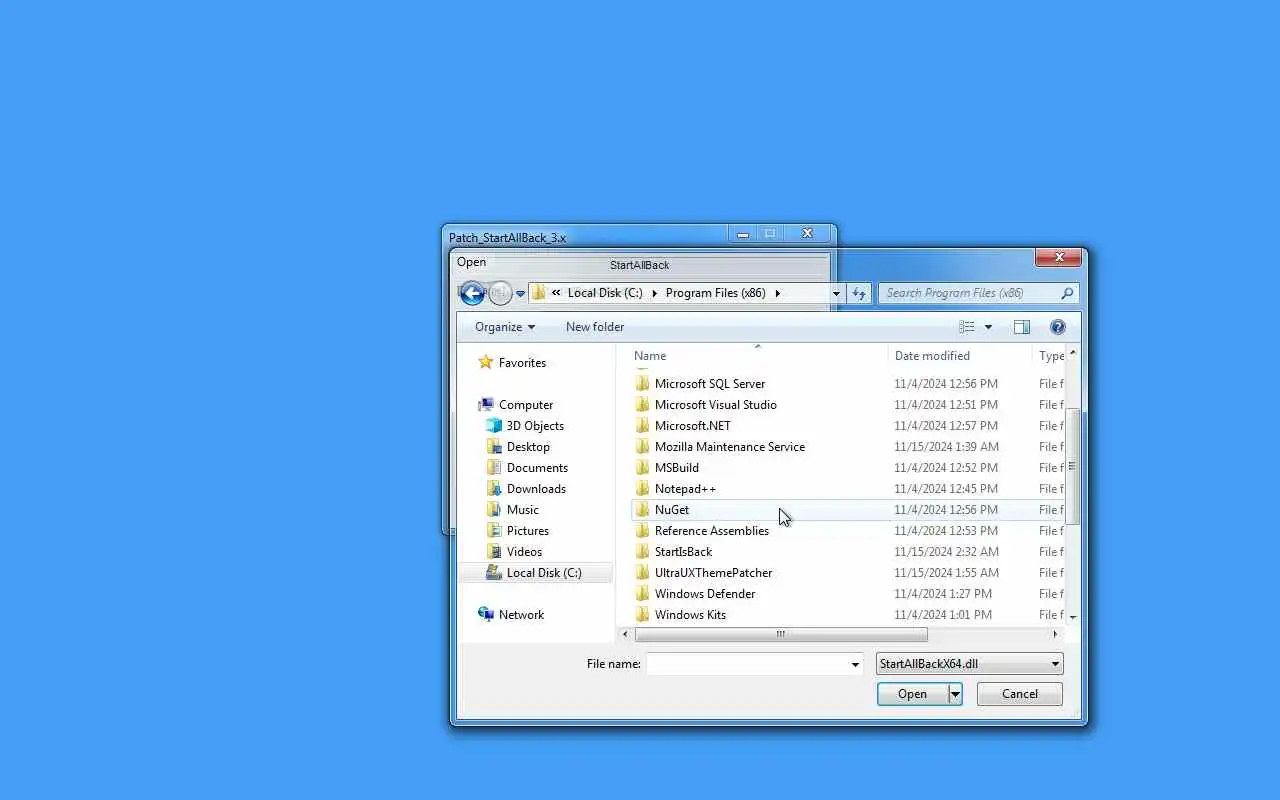Open the address bar history dropdown
Image resolution: width=1280 pixels, height=800 pixels.
pos(836,294)
